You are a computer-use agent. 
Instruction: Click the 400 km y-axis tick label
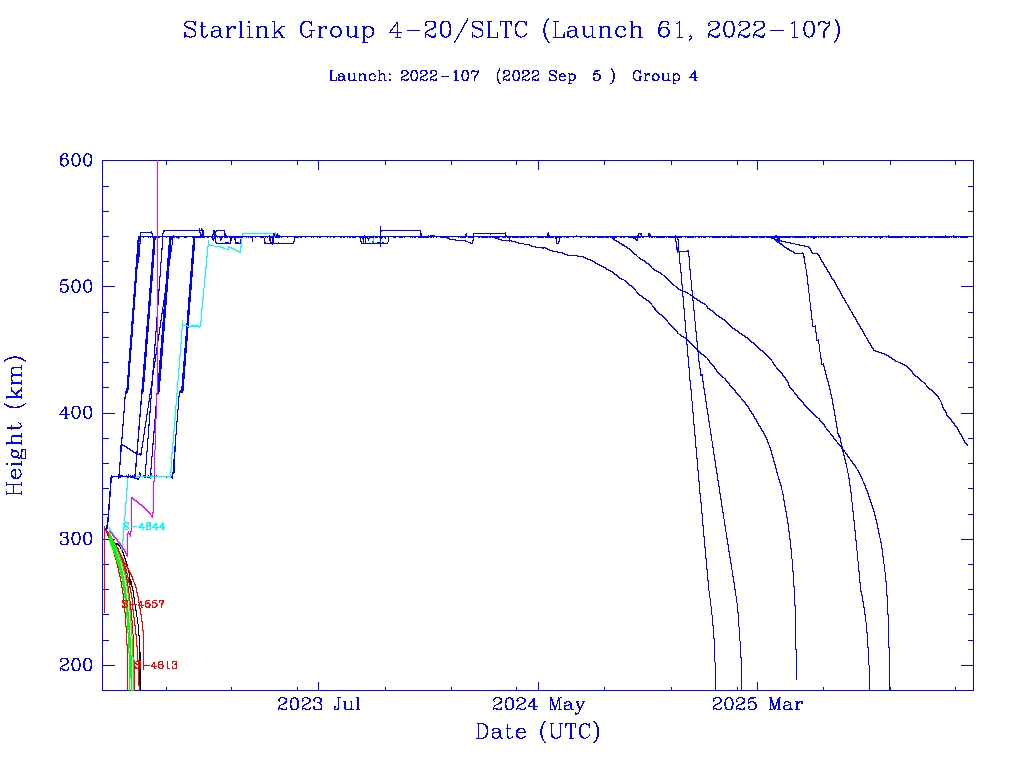tap(74, 413)
